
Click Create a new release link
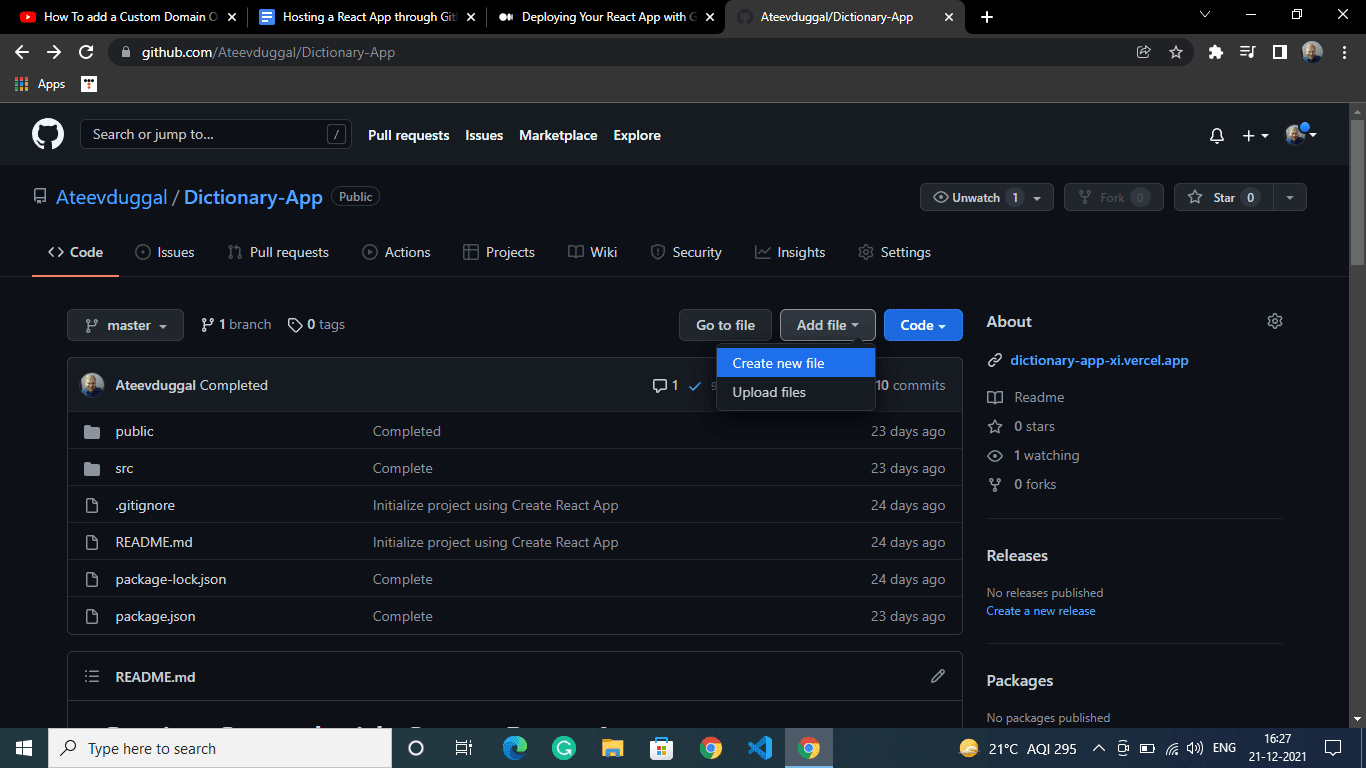(1040, 611)
